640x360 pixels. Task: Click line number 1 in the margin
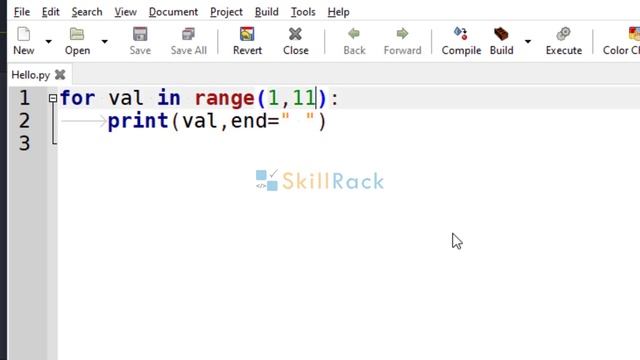(24, 98)
